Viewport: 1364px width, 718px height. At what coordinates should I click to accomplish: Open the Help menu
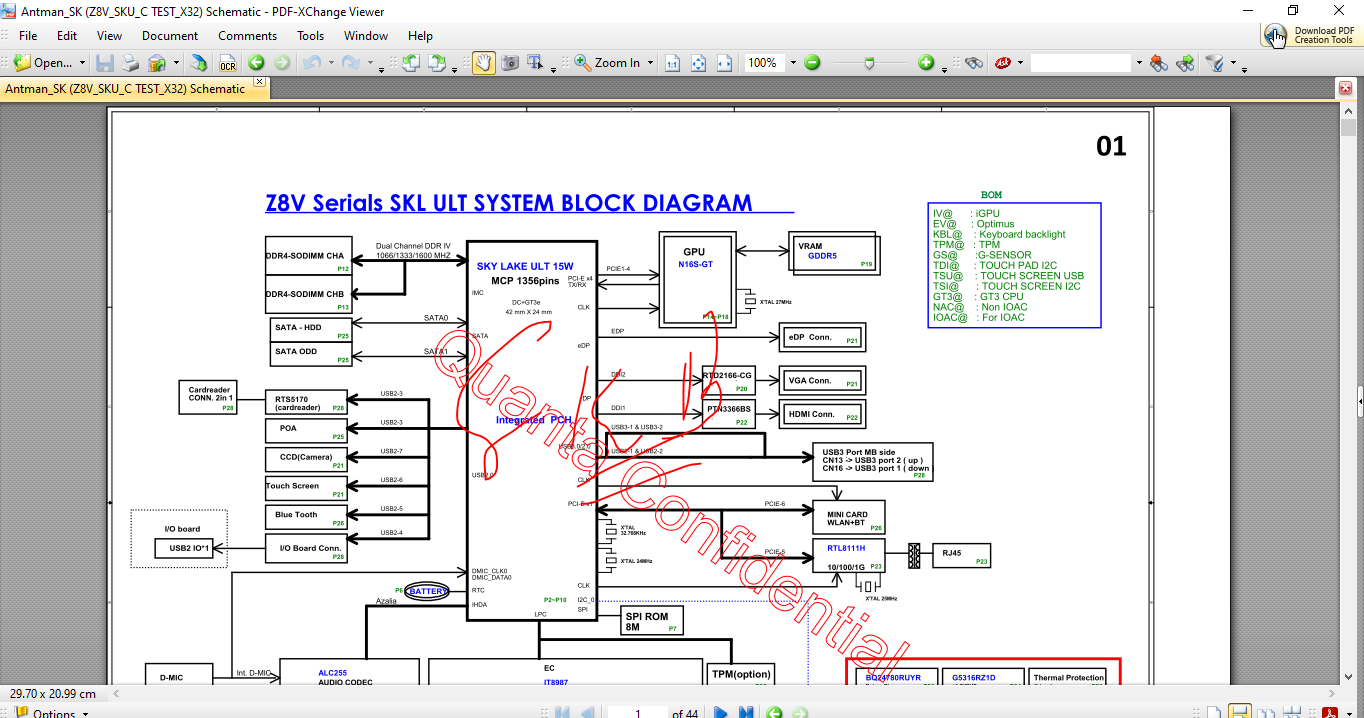421,36
